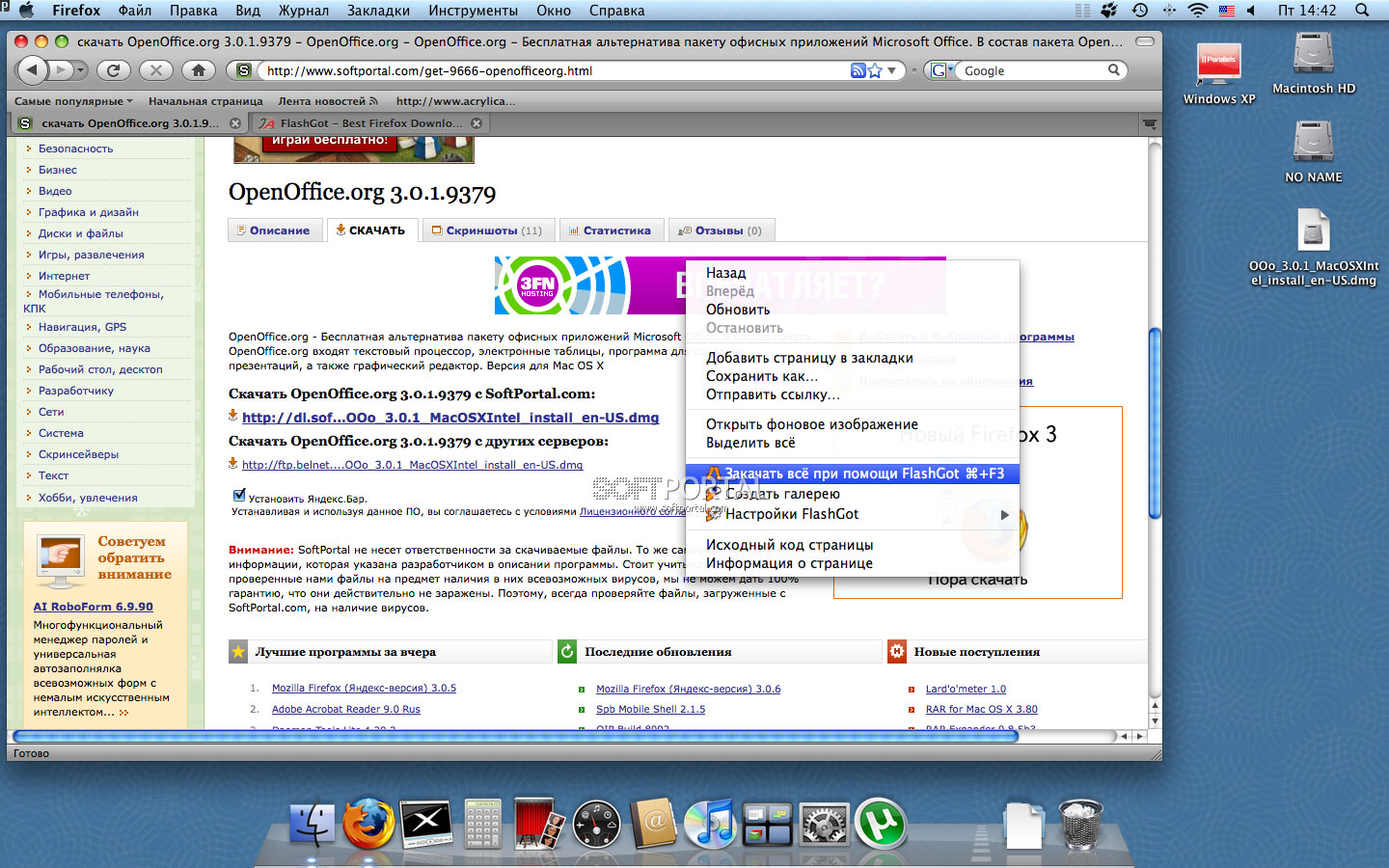
Task: Open Finder from the Dock
Action: pyautogui.click(x=313, y=826)
